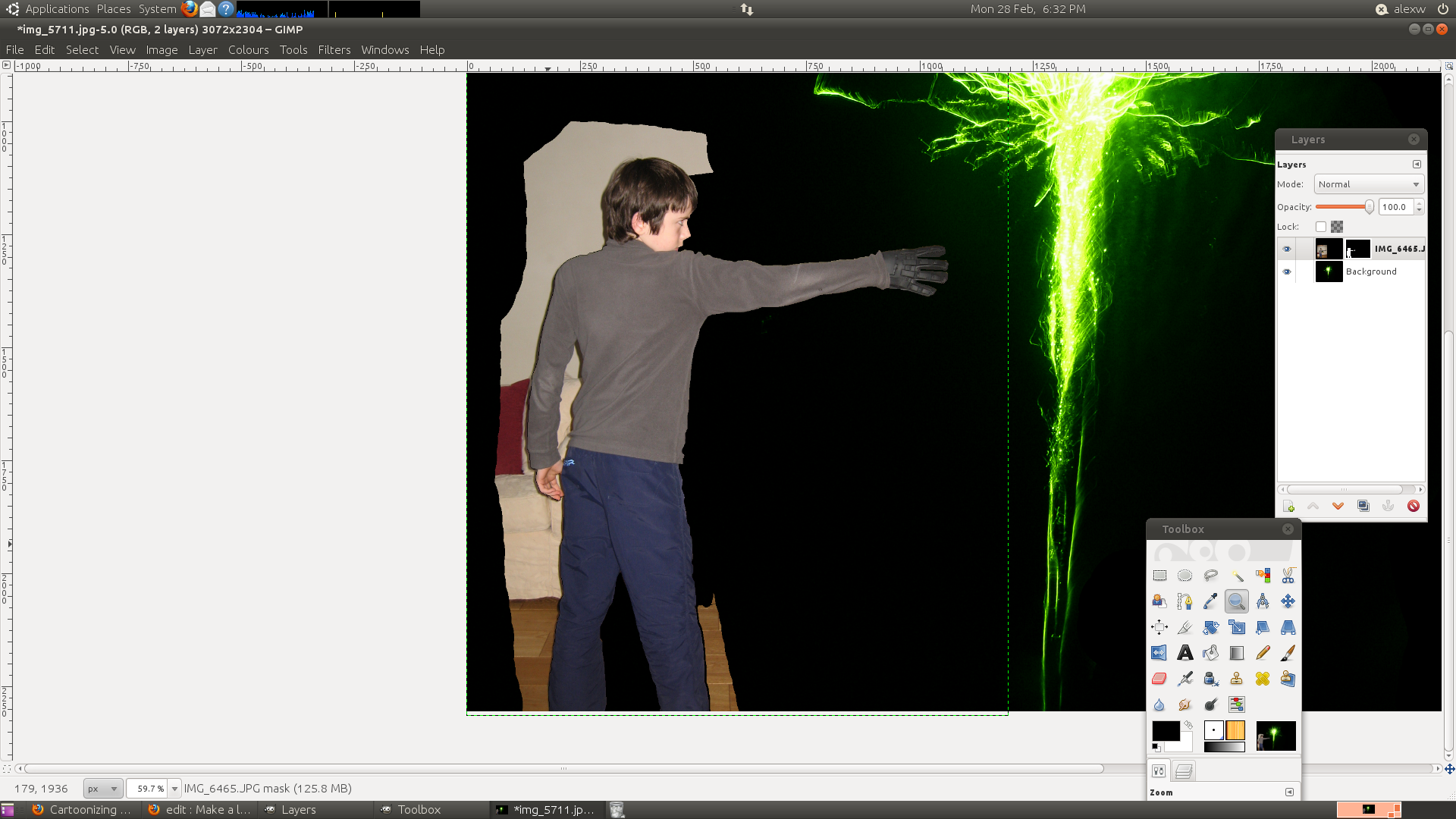Select the Text tool
This screenshot has width=1456, height=819.
point(1185,653)
